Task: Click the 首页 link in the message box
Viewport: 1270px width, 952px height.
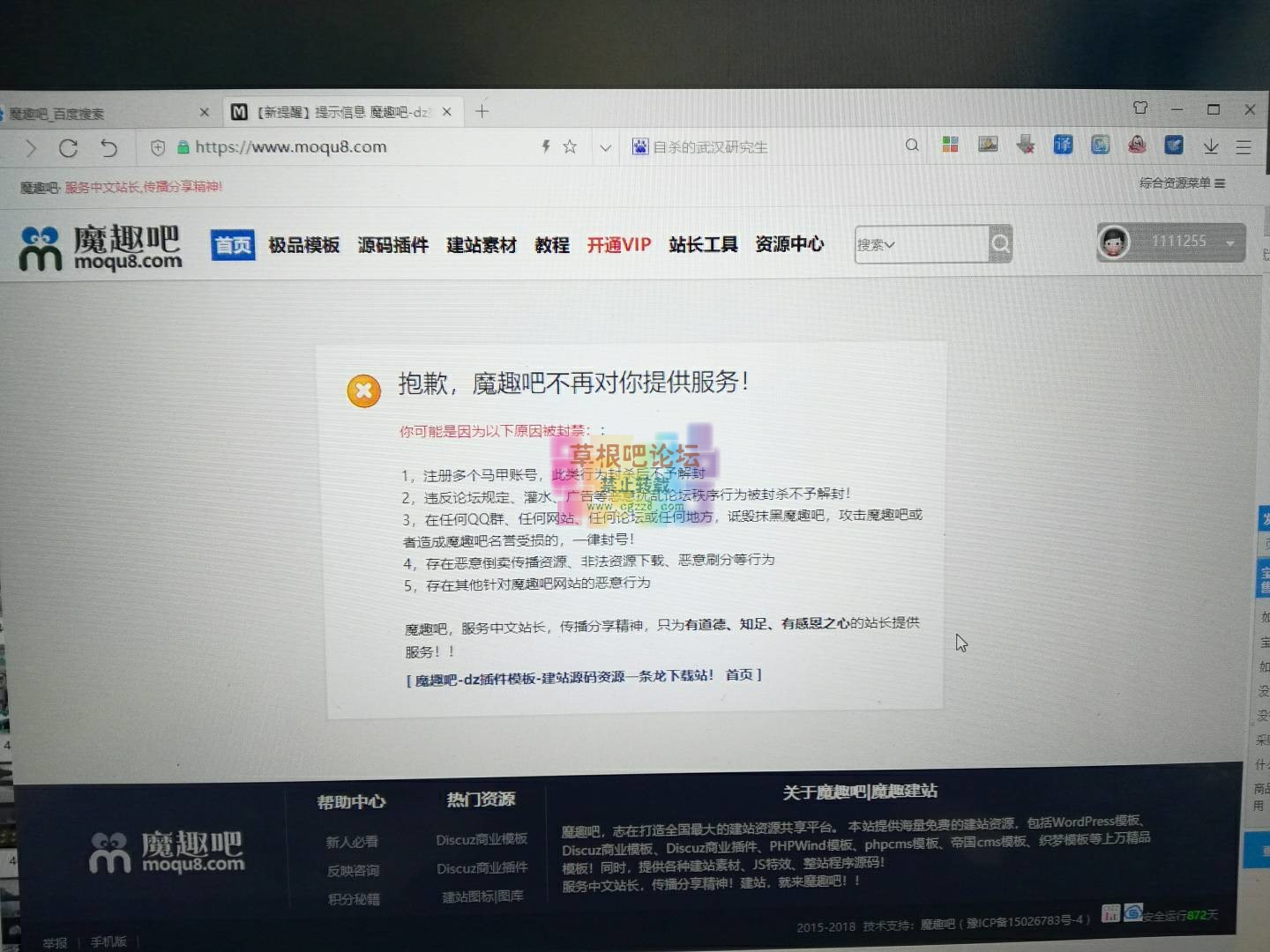Action: click(739, 675)
